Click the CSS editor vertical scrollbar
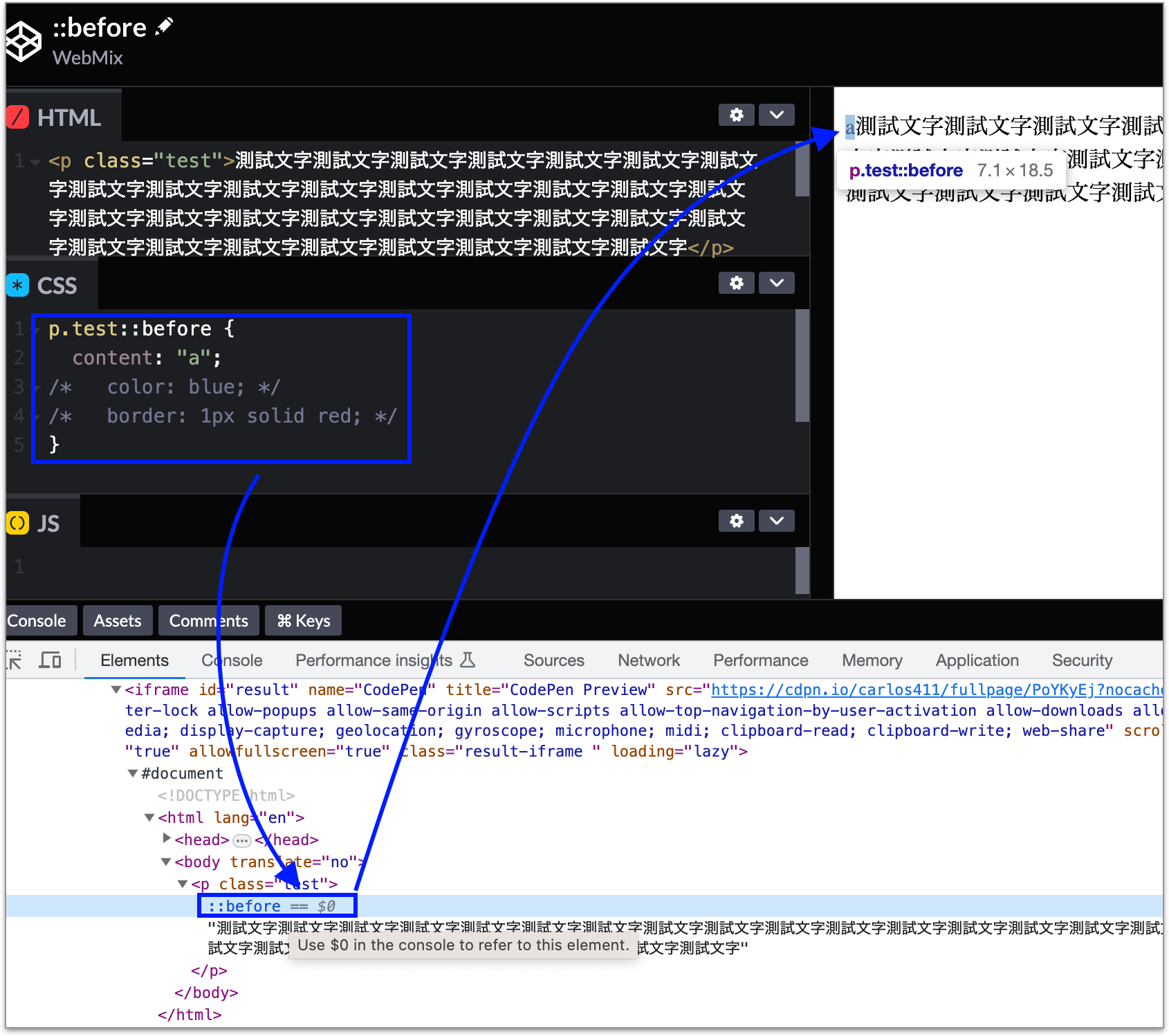Image resolution: width=1169 pixels, height=1036 pixels. click(x=802, y=365)
